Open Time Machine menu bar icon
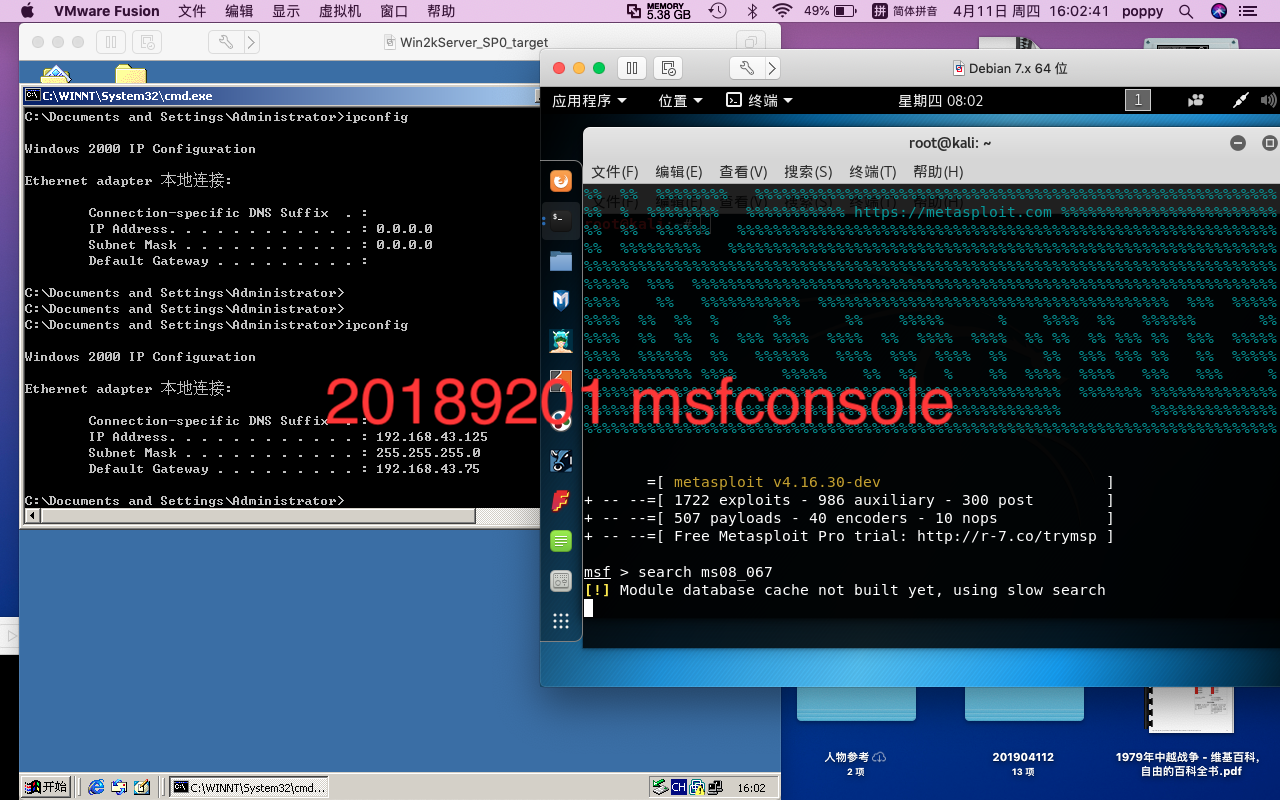The image size is (1280, 800). tap(718, 11)
